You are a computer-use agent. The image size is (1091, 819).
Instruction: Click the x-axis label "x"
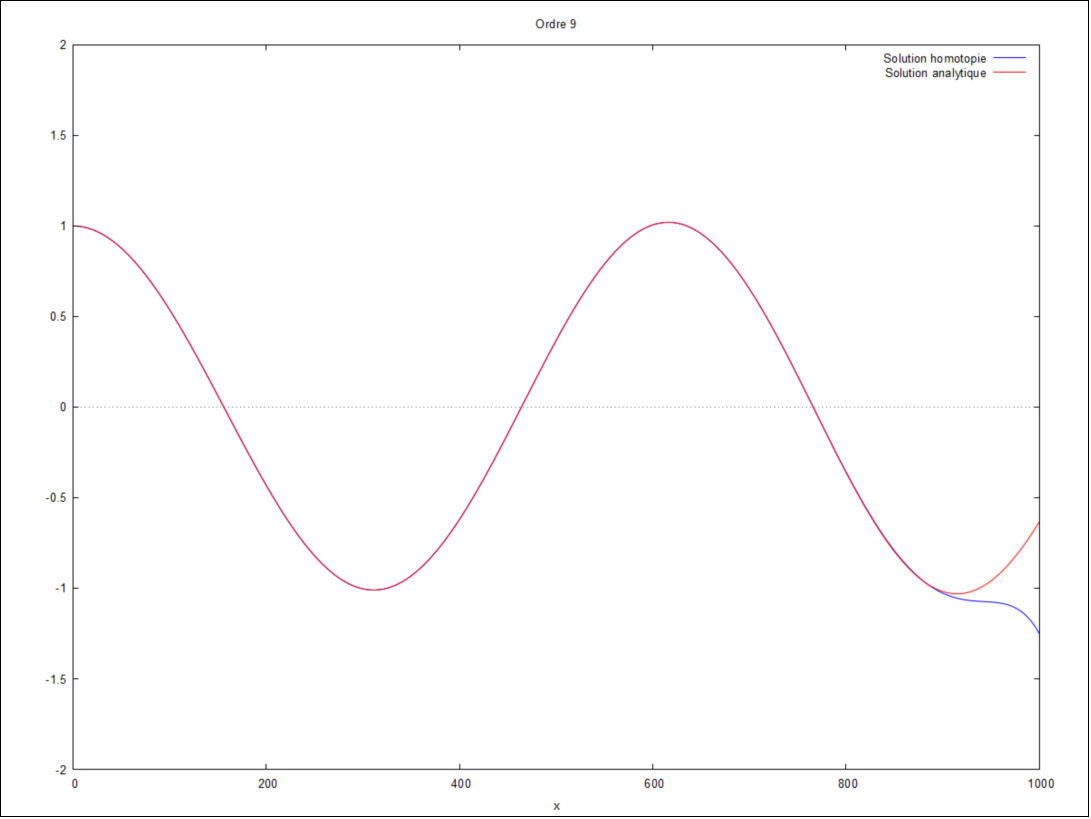coord(557,806)
